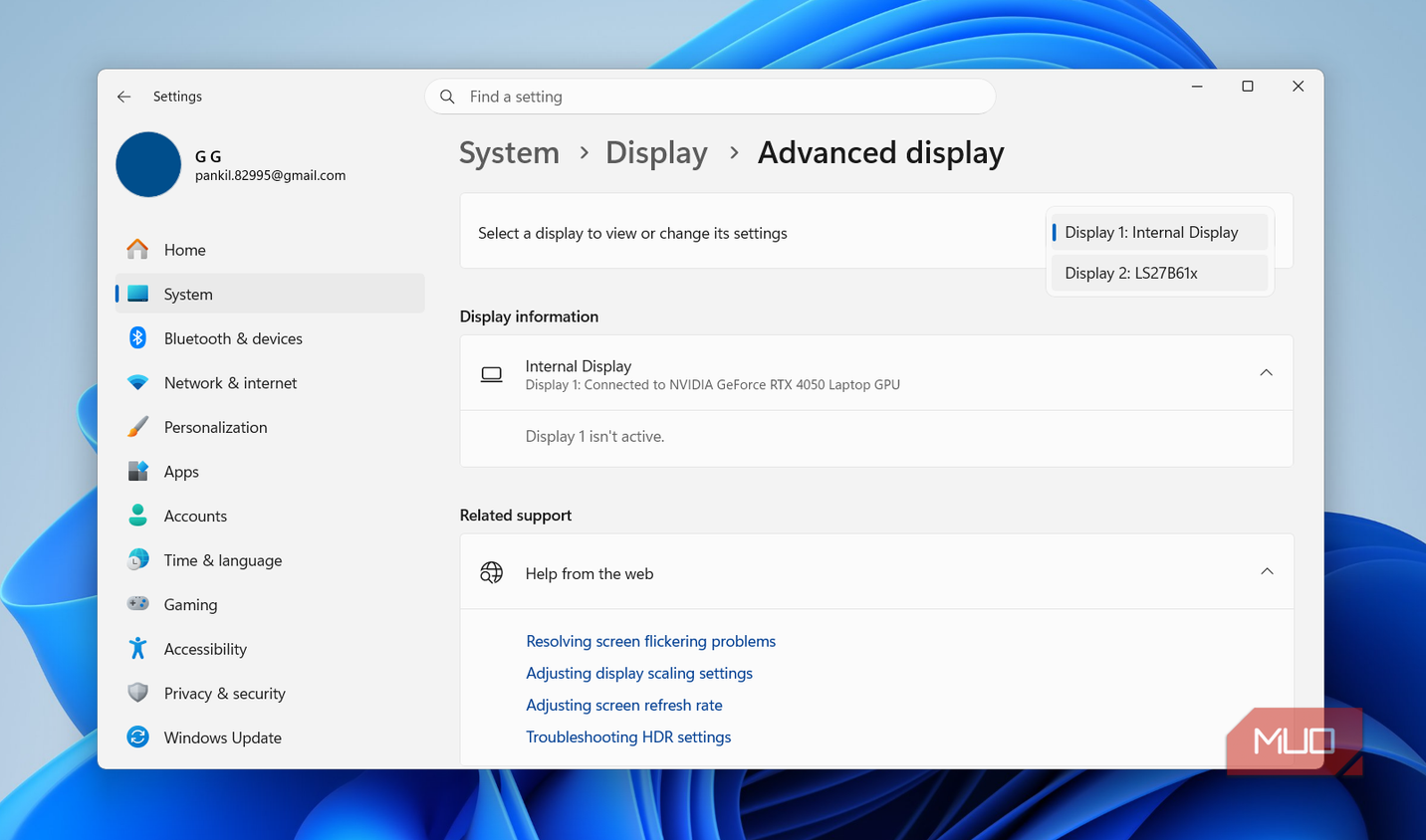
Task: Click the globe icon beside Help from the web
Action: [x=491, y=572]
